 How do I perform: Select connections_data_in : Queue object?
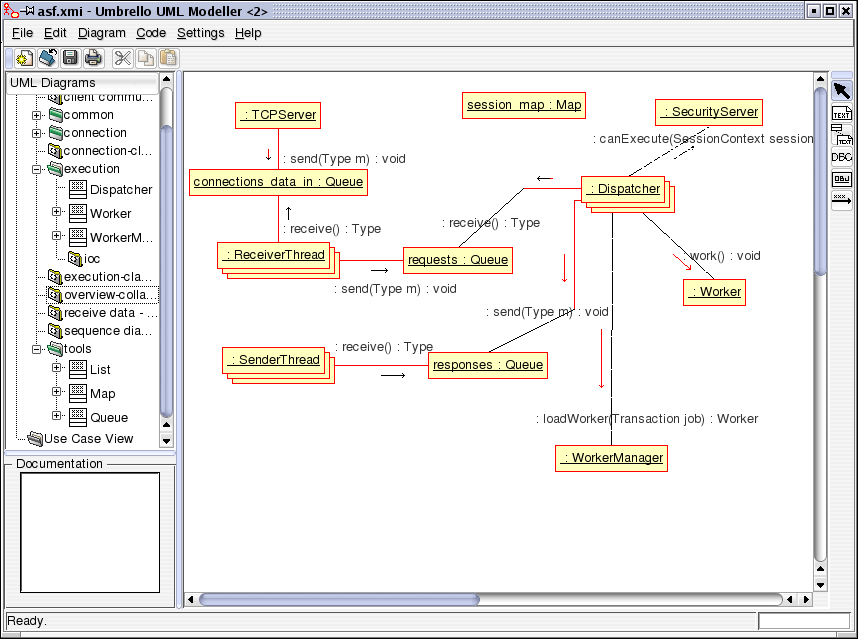(x=278, y=182)
